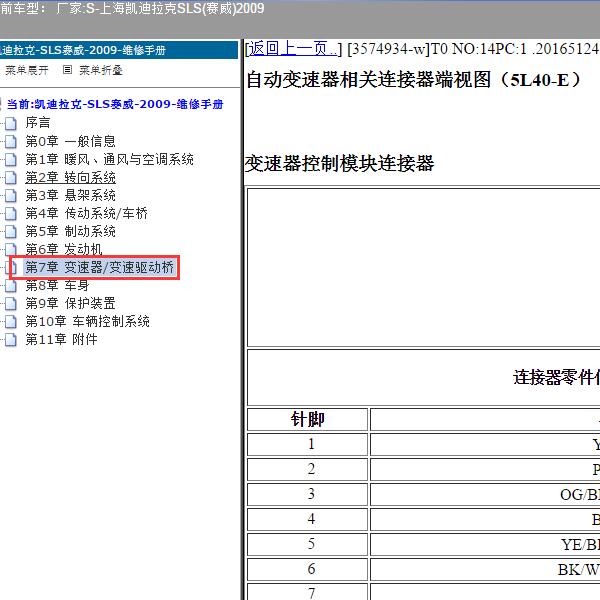Click pin number 1 cell
Screen dimensions: 600x600
click(x=308, y=444)
